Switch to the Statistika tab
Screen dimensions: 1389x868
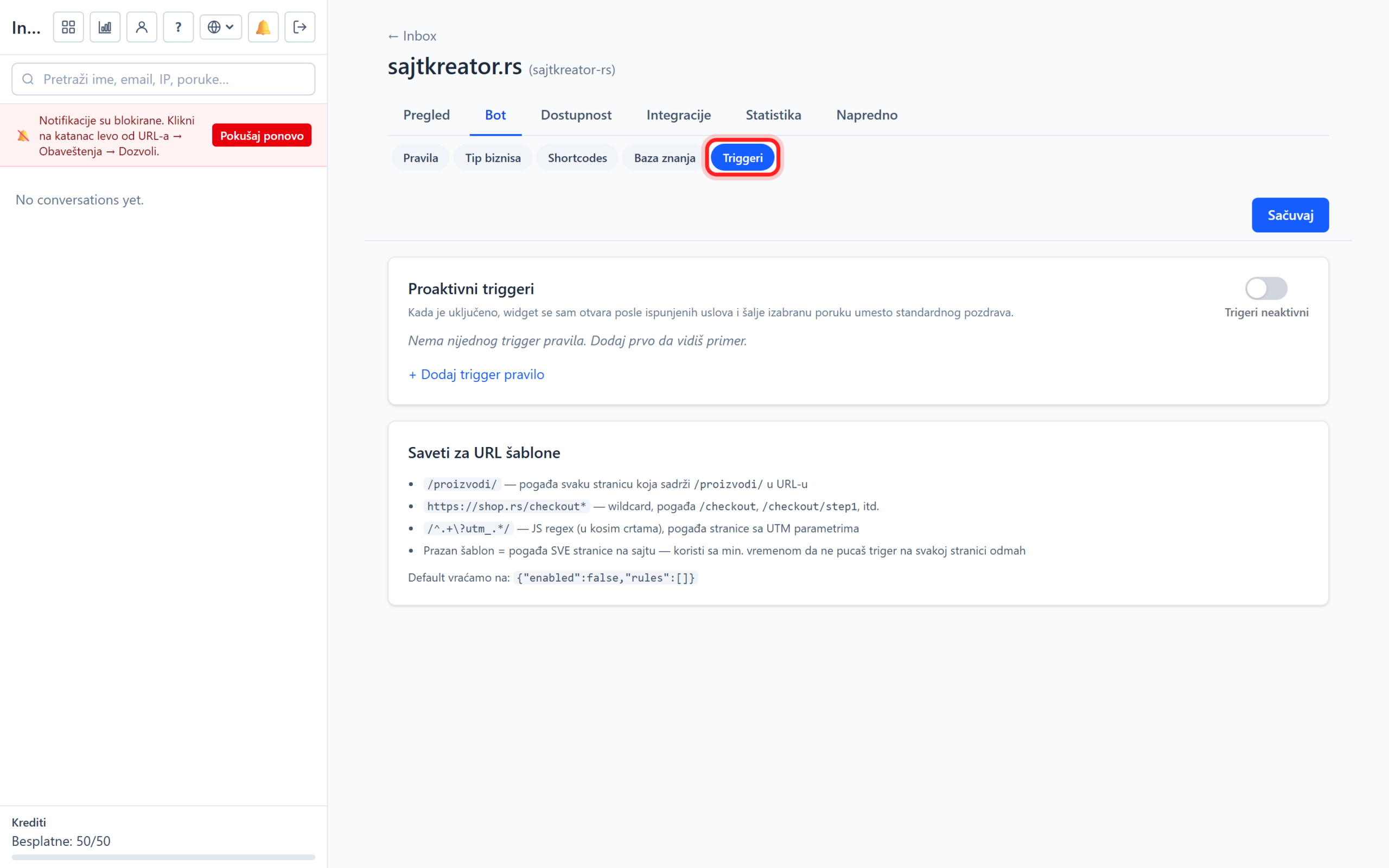point(773,115)
